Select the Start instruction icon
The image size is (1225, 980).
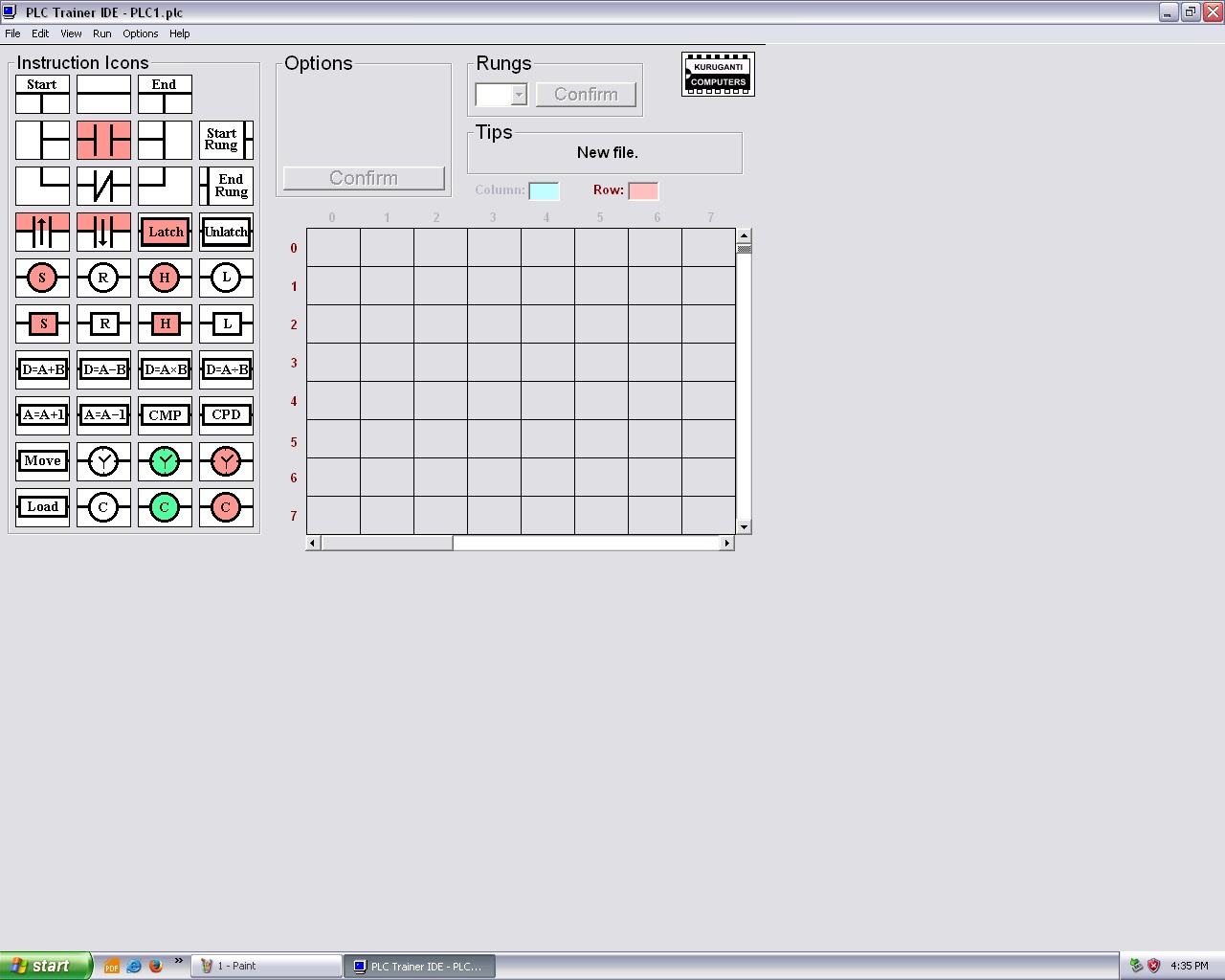[x=42, y=94]
